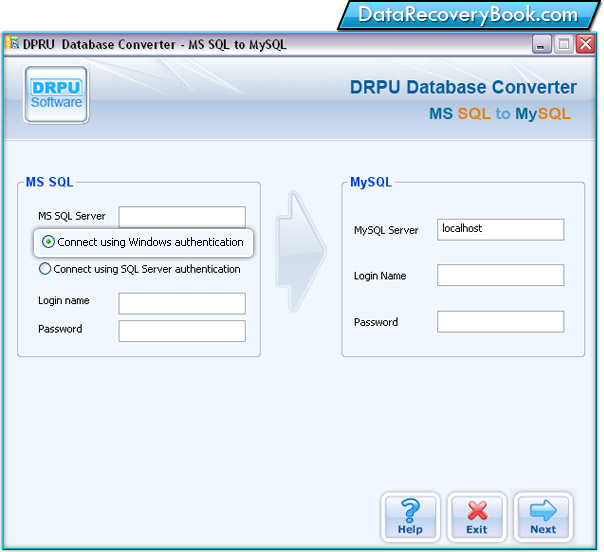Click the MySQL Server field containing localhost
Image resolution: width=604 pixels, height=552 pixels.
click(500, 230)
